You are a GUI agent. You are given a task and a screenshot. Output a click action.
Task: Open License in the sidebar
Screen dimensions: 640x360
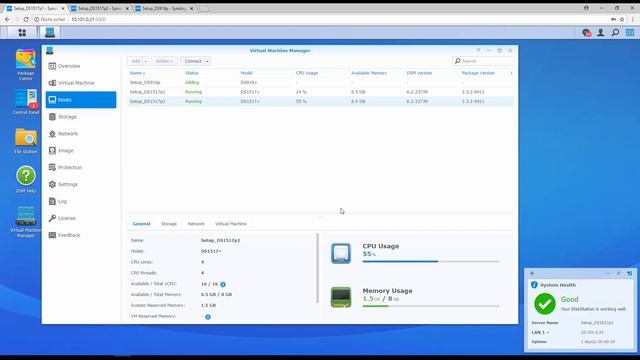(81, 218)
